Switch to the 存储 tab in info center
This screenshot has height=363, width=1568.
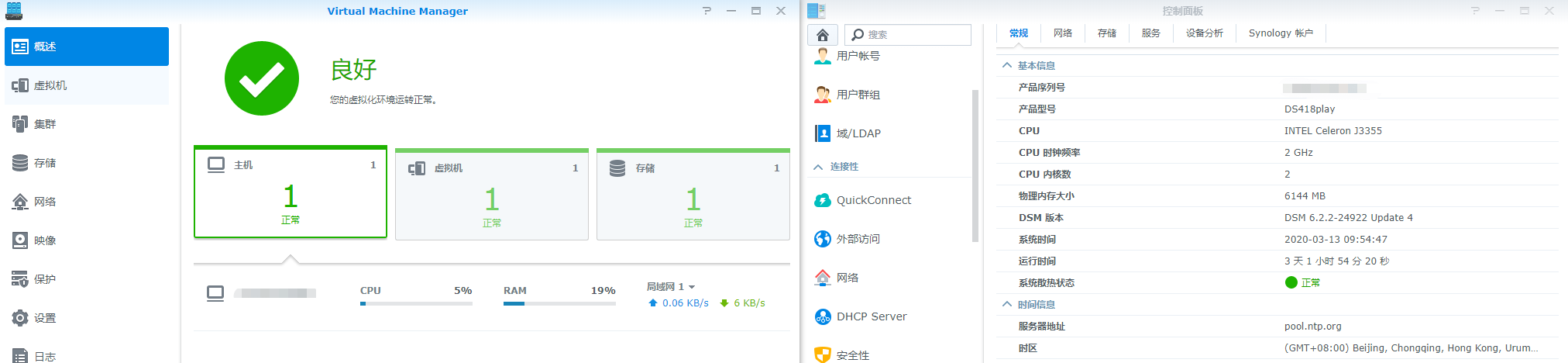tap(1107, 33)
